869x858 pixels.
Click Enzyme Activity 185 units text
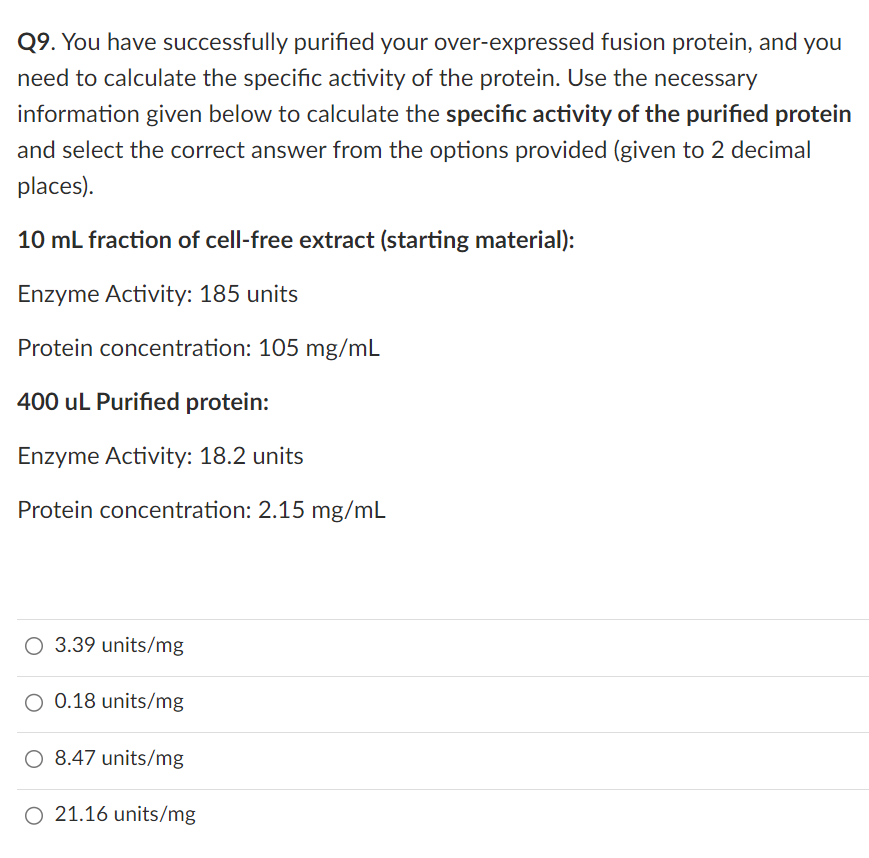point(157,294)
